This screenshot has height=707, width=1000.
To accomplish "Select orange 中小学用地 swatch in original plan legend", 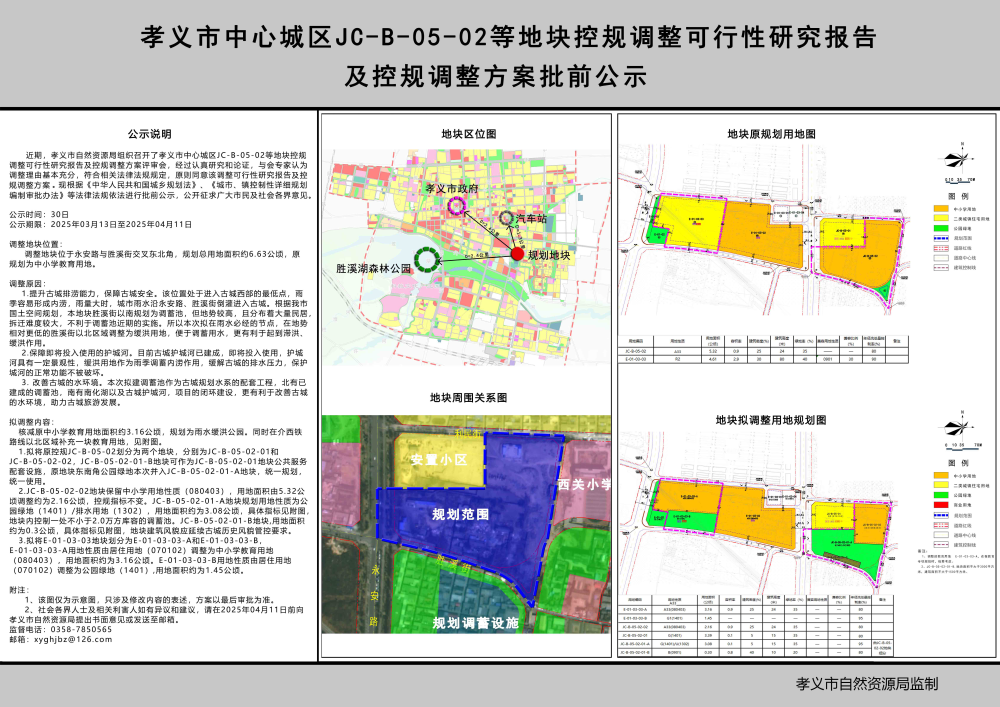I will click(941, 208).
